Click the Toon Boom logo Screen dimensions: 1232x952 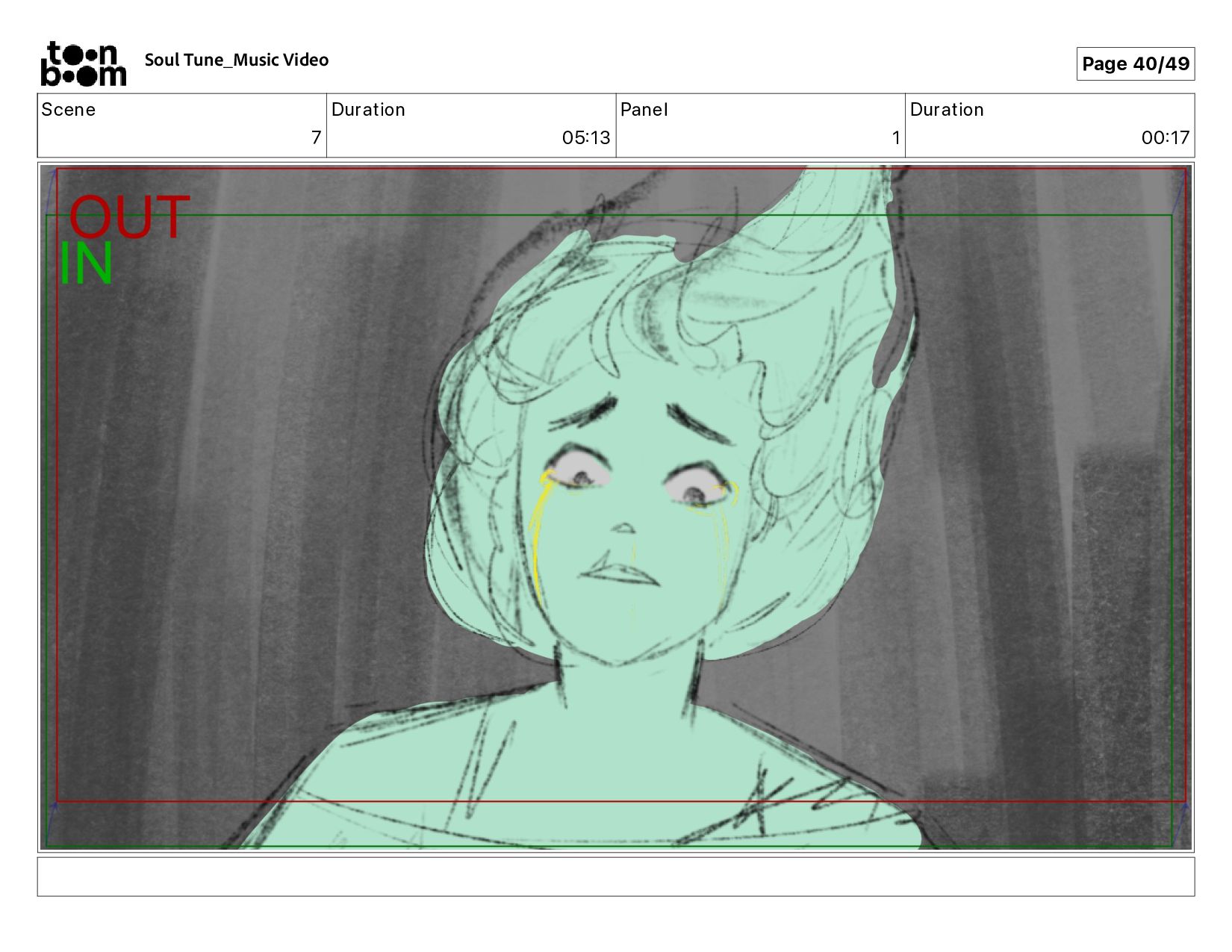pos(83,63)
